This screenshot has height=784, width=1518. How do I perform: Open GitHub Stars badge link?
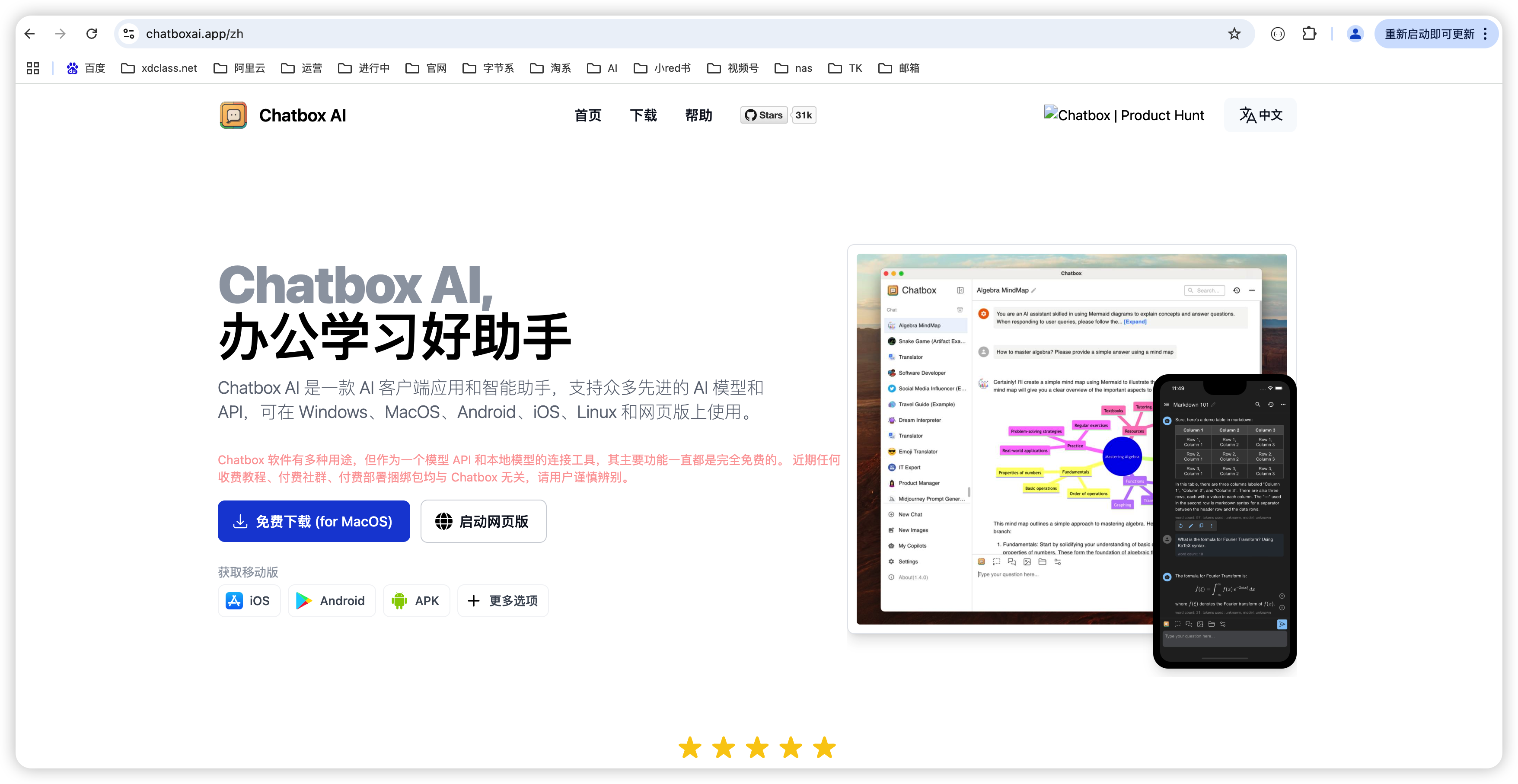point(764,115)
